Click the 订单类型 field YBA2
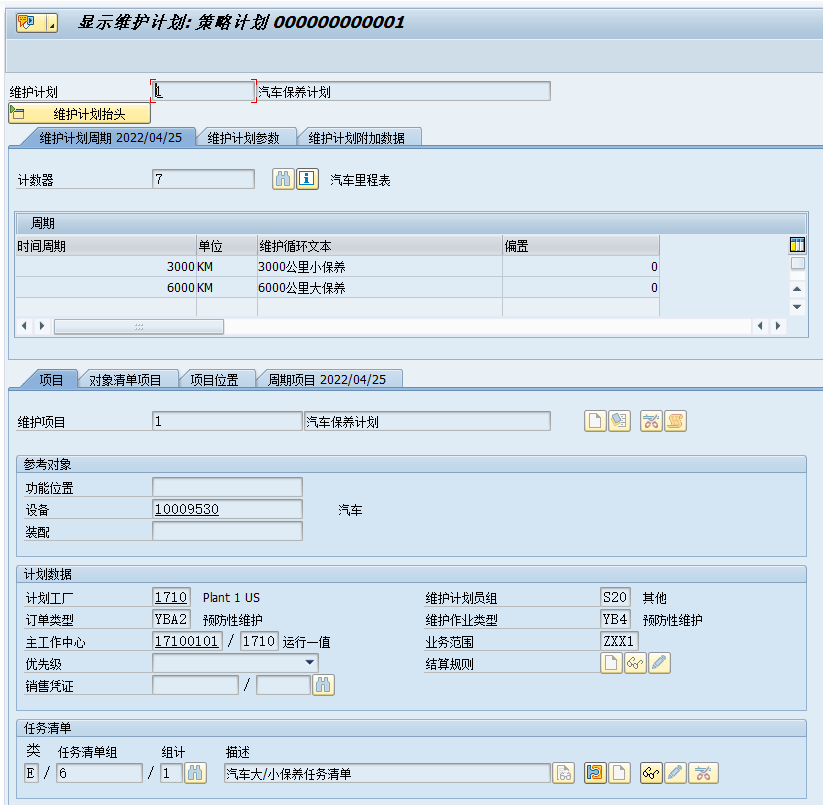 171,619
